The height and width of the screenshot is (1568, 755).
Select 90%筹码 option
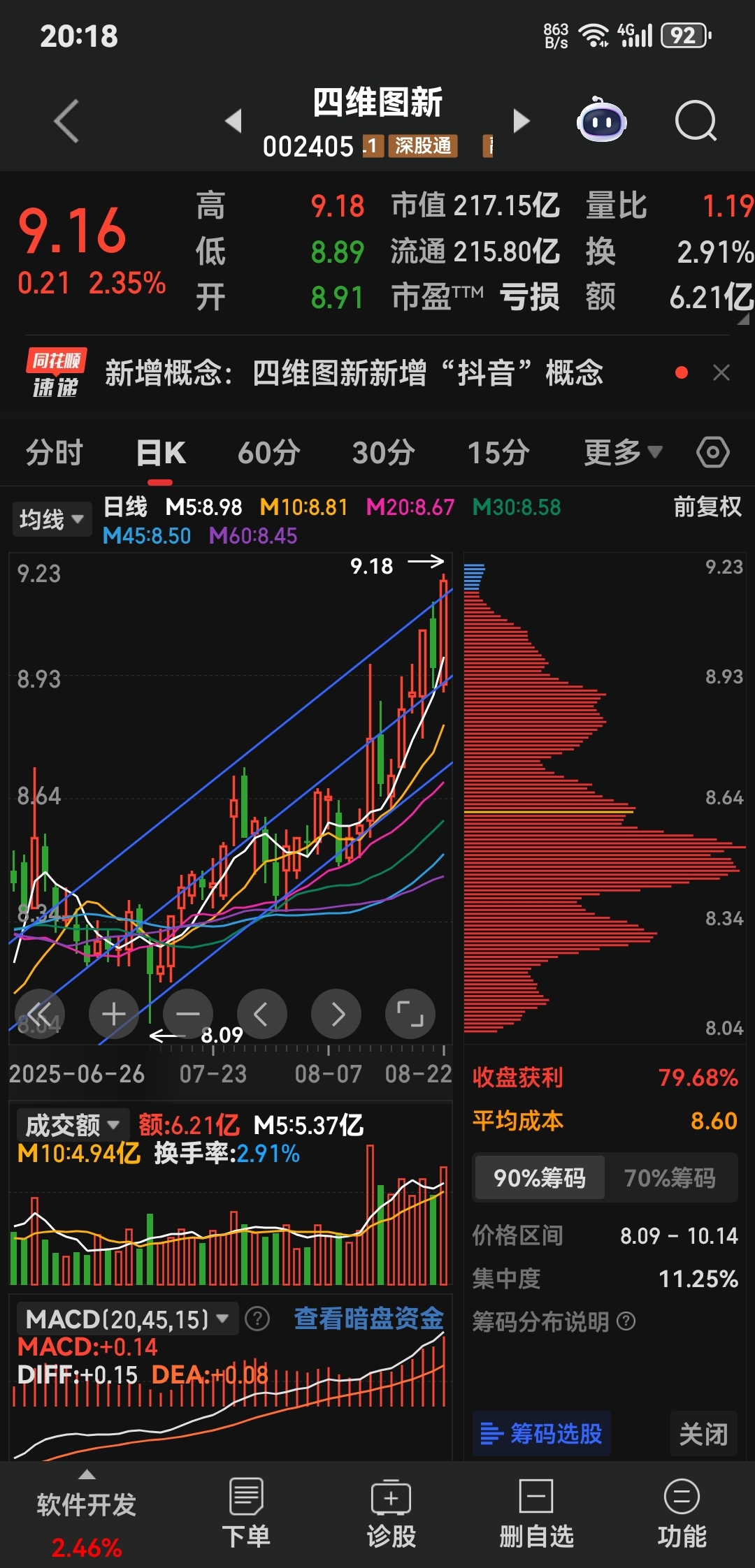pos(540,1178)
